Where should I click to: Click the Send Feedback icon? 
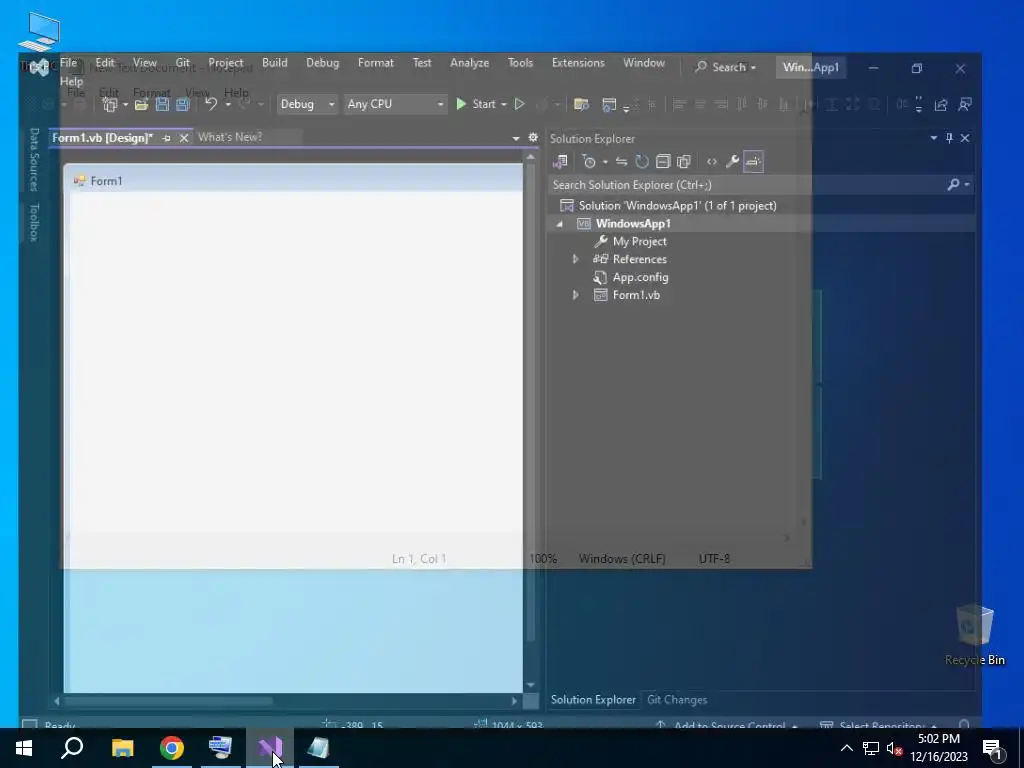point(965,104)
